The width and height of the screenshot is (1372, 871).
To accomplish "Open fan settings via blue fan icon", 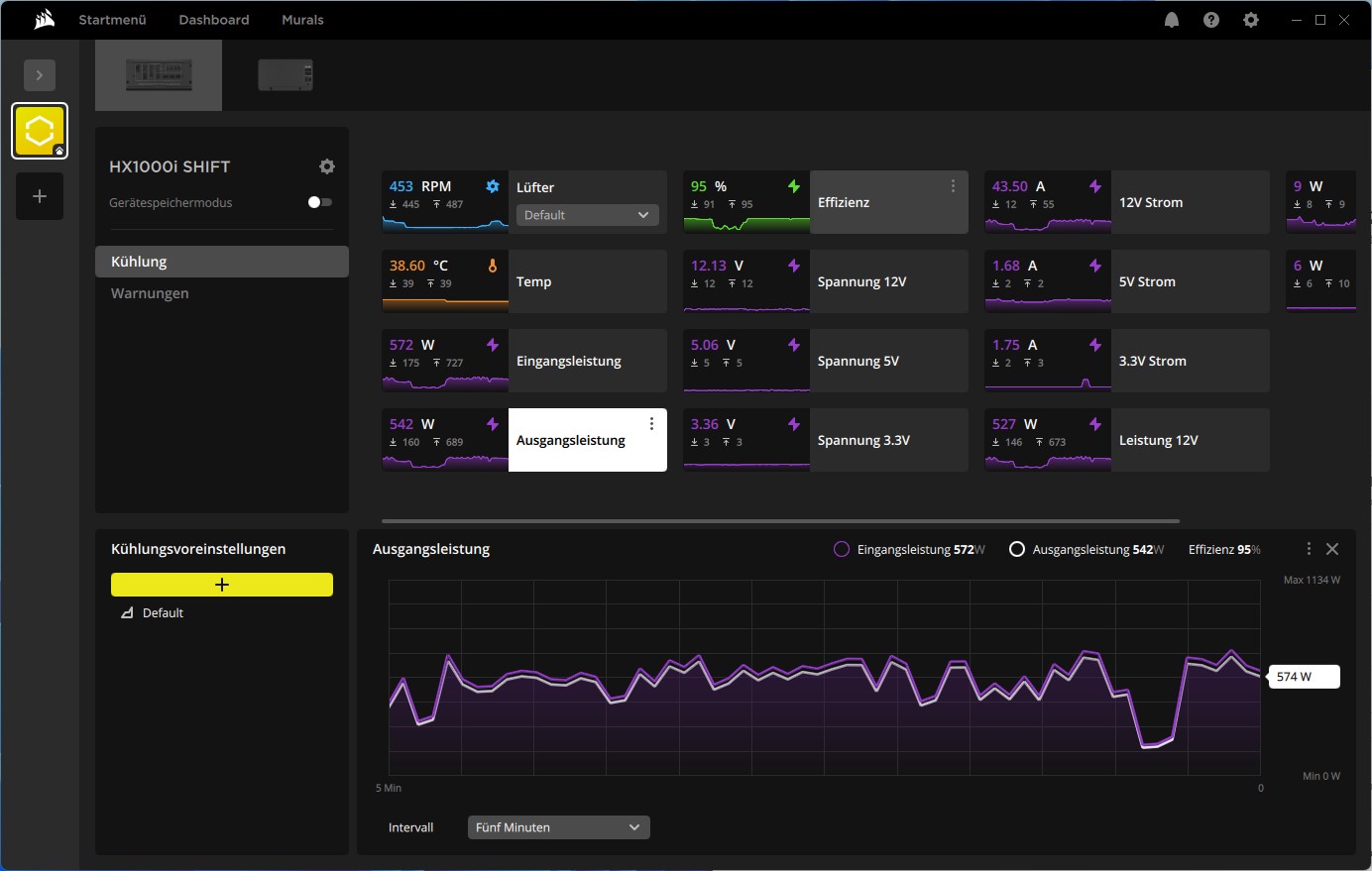I will pos(493,185).
